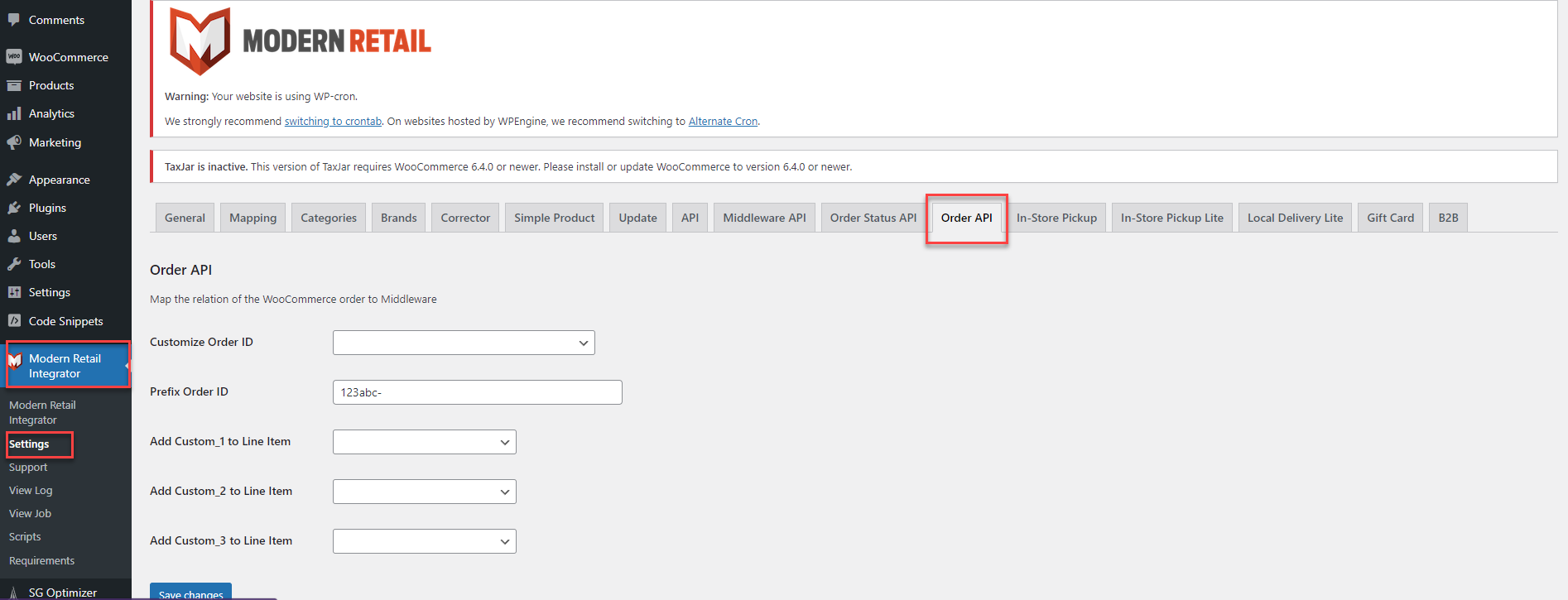Open the Customize Order ID dropdown

pos(464,343)
